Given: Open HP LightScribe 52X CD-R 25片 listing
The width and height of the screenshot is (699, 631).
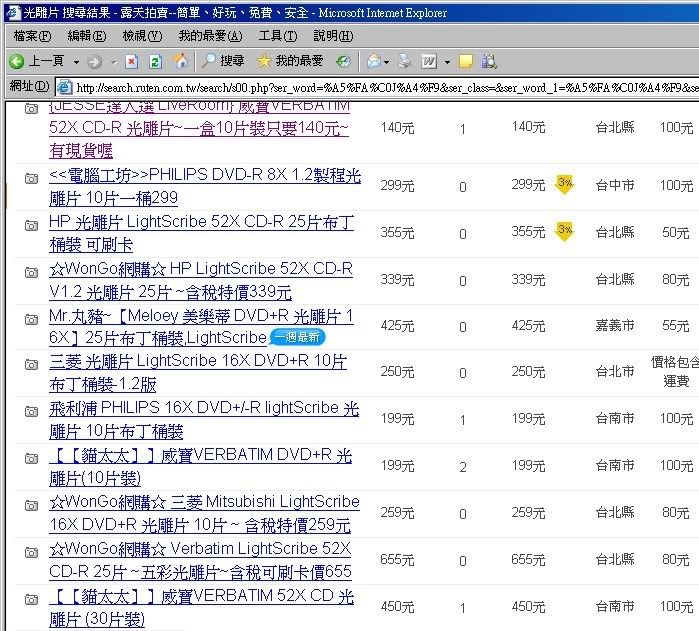Looking at the screenshot, I should tap(201, 233).
